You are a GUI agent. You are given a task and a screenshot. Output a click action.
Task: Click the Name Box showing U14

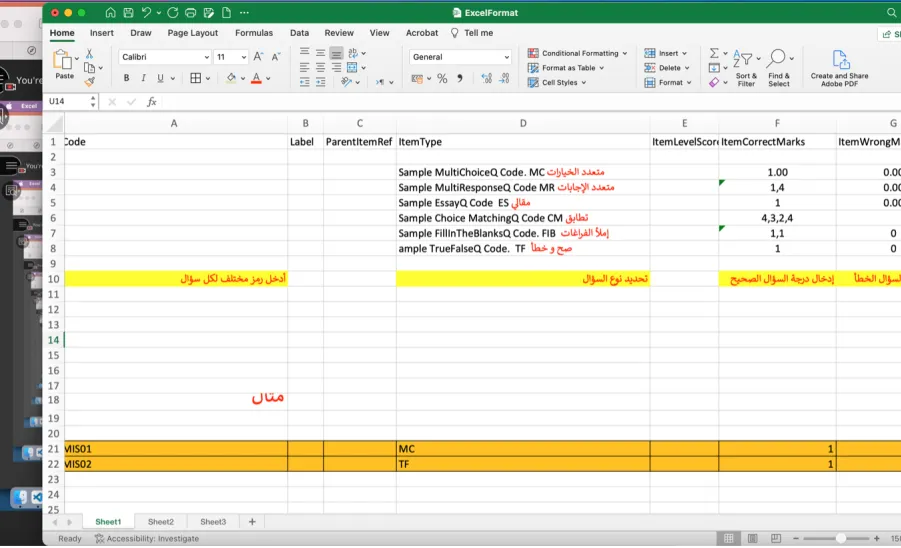pyautogui.click(x=68, y=102)
